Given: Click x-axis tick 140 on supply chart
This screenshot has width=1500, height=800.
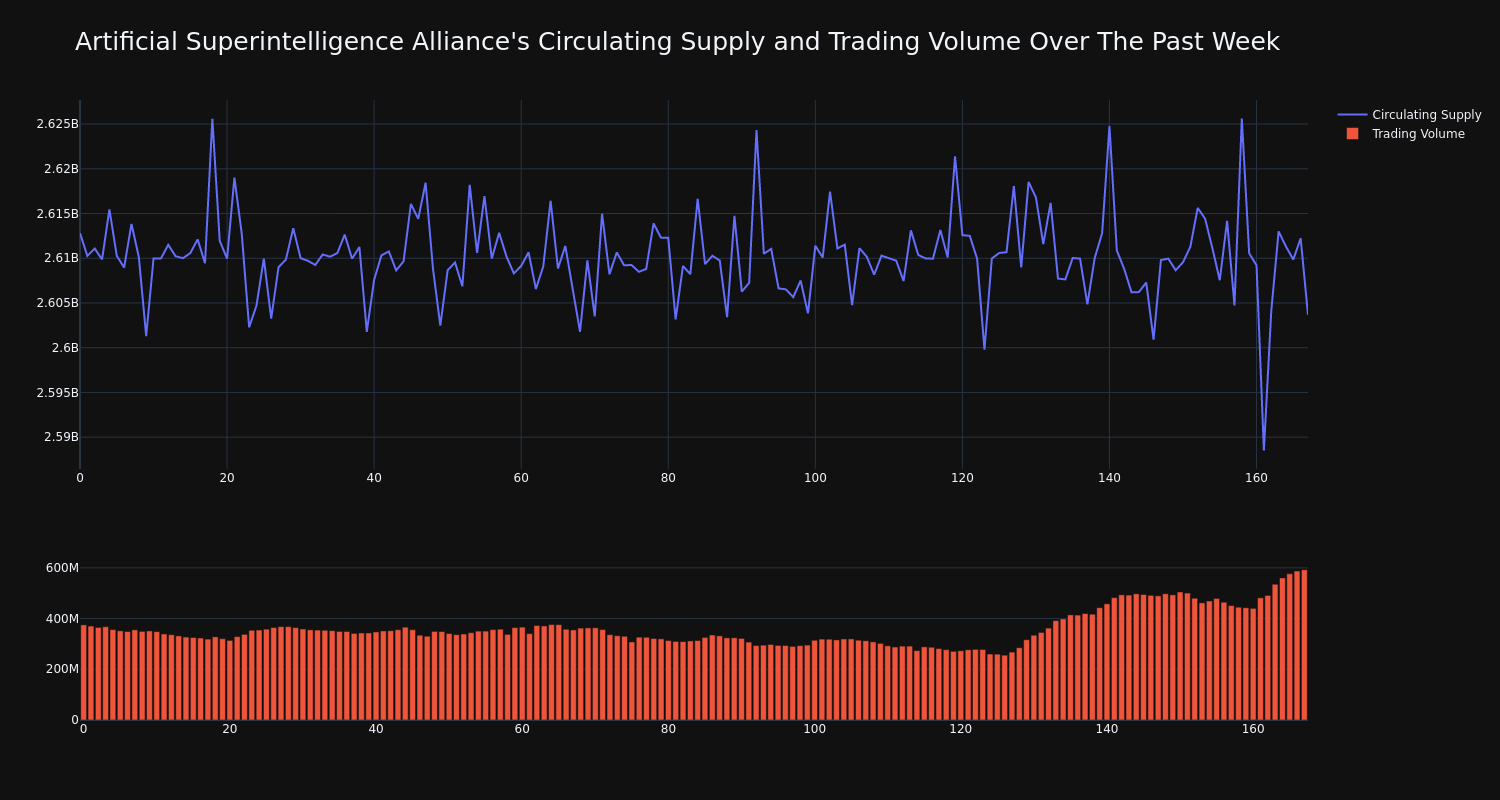Looking at the screenshot, I should pos(1109,478).
